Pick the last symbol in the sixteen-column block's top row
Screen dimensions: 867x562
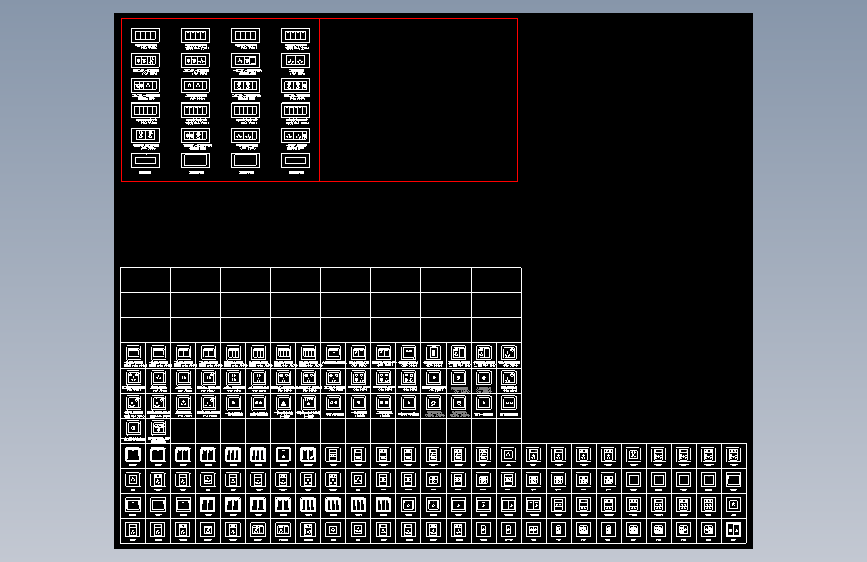pyautogui.click(x=509, y=353)
